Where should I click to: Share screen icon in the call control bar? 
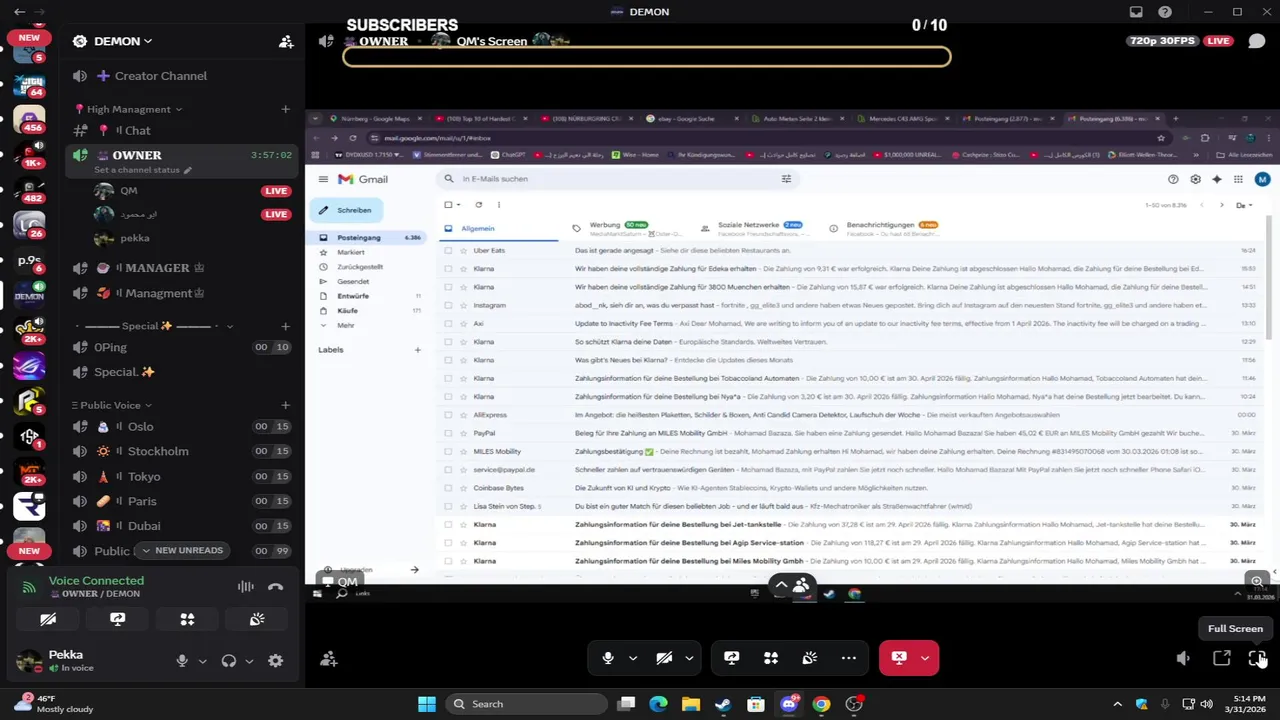pyautogui.click(x=732, y=658)
